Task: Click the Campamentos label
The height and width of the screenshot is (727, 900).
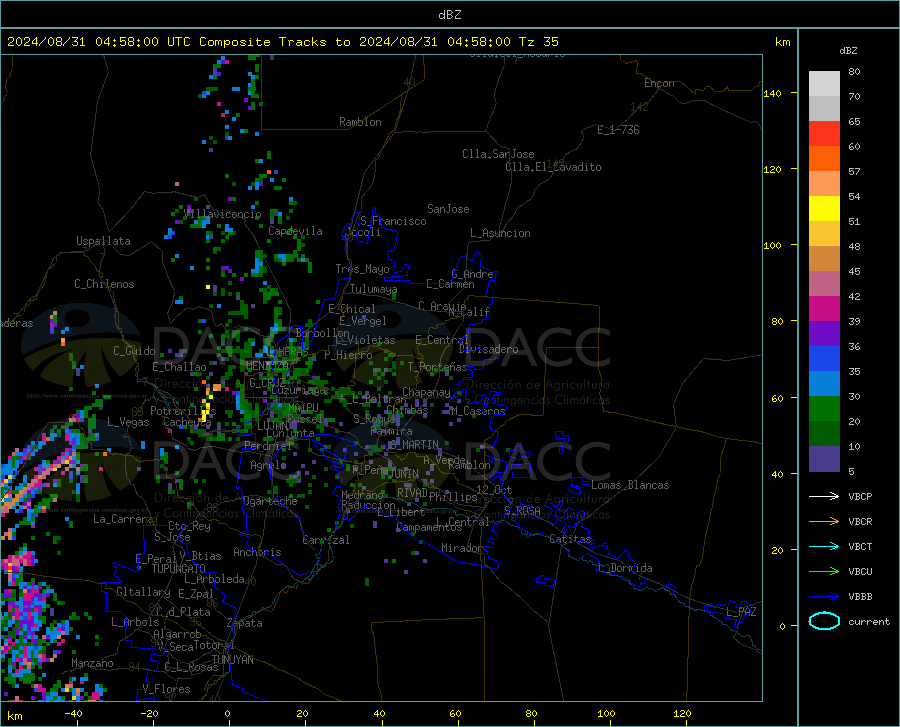Action: (x=429, y=527)
